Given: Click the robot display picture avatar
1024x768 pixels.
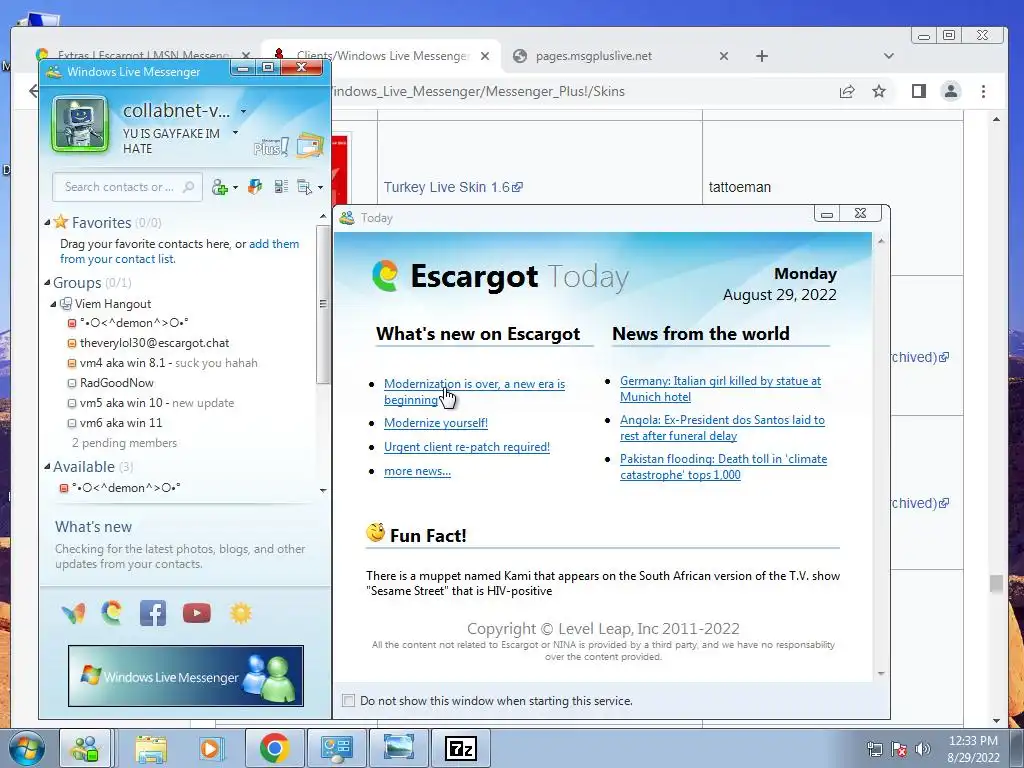Looking at the screenshot, I should [x=80, y=124].
